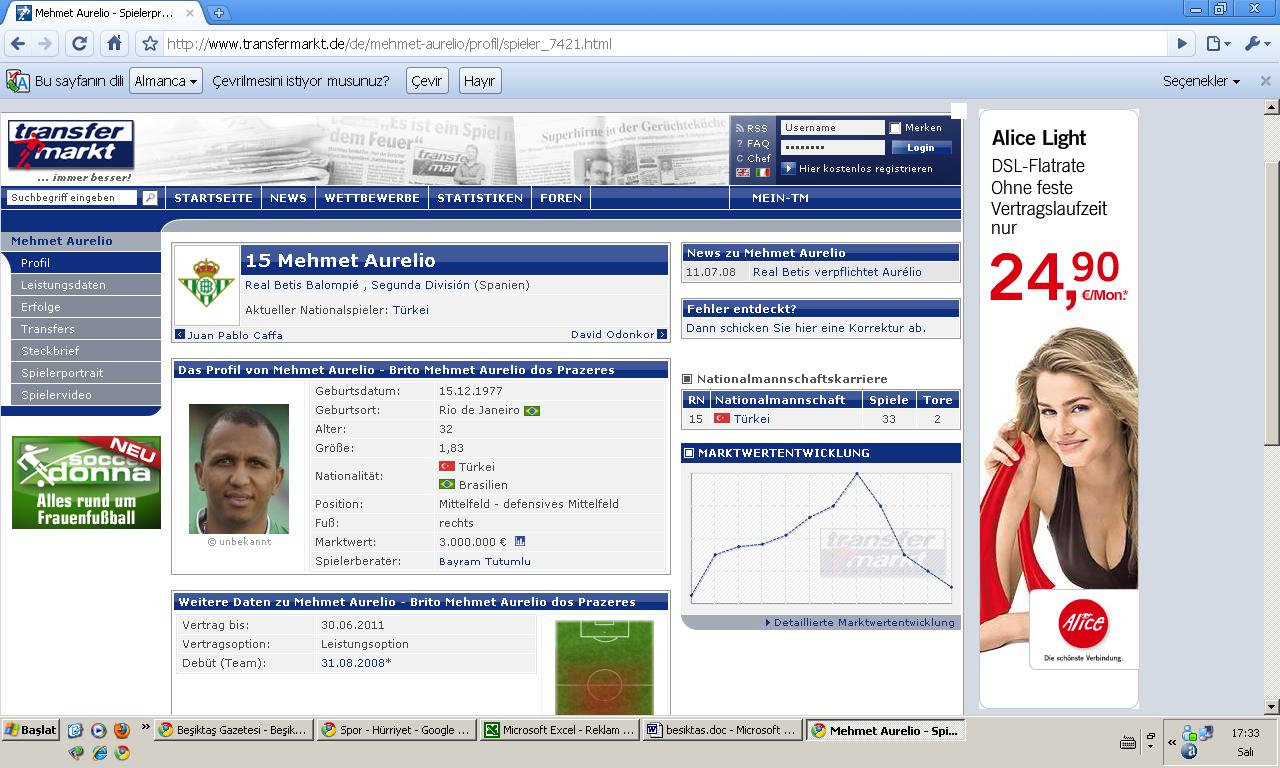Open the Real Betis verpflichtet Aurélio news
This screenshot has height=768, width=1280.
(x=837, y=272)
